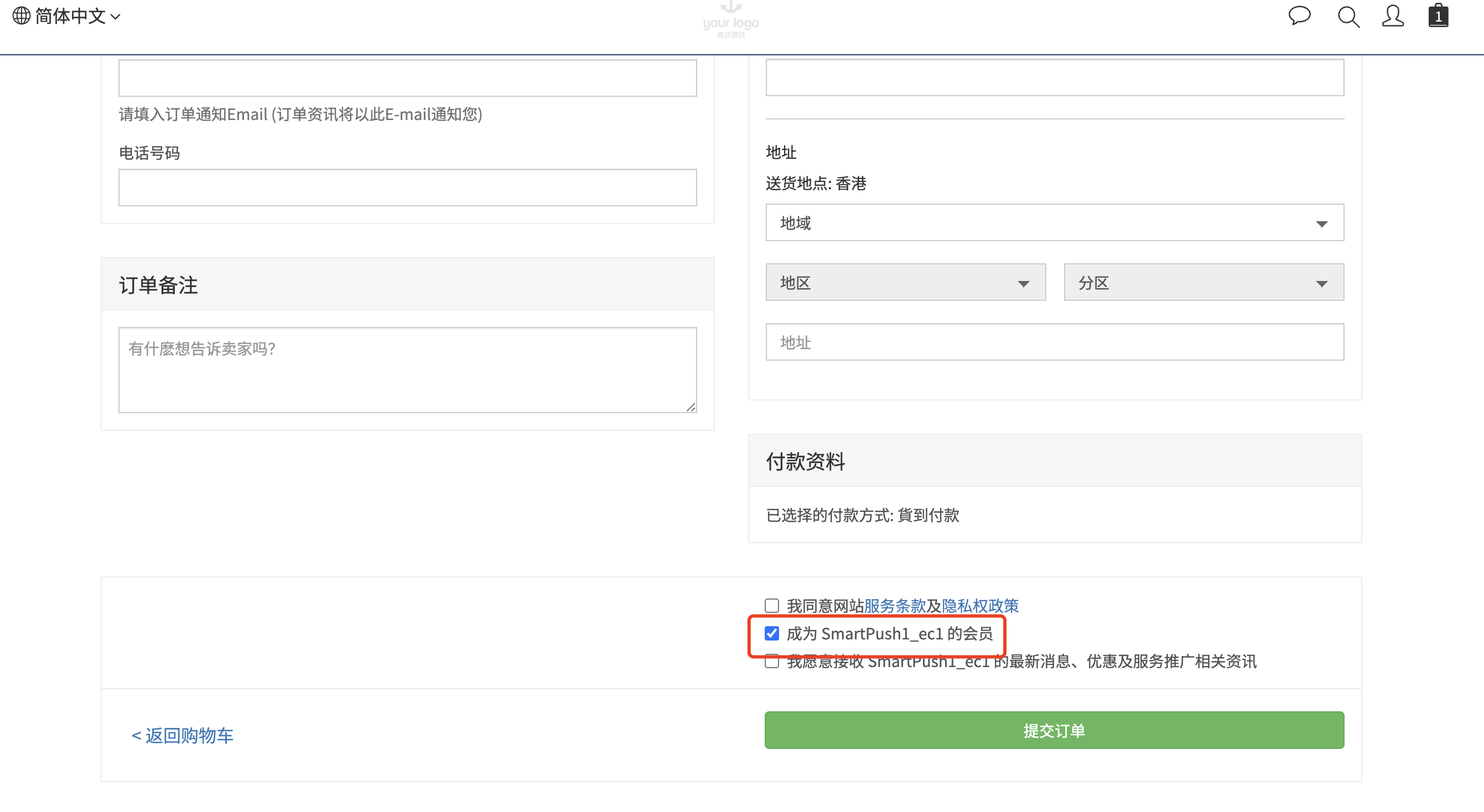Open the 地区 district dropdown
The image size is (1484, 812).
tap(905, 282)
